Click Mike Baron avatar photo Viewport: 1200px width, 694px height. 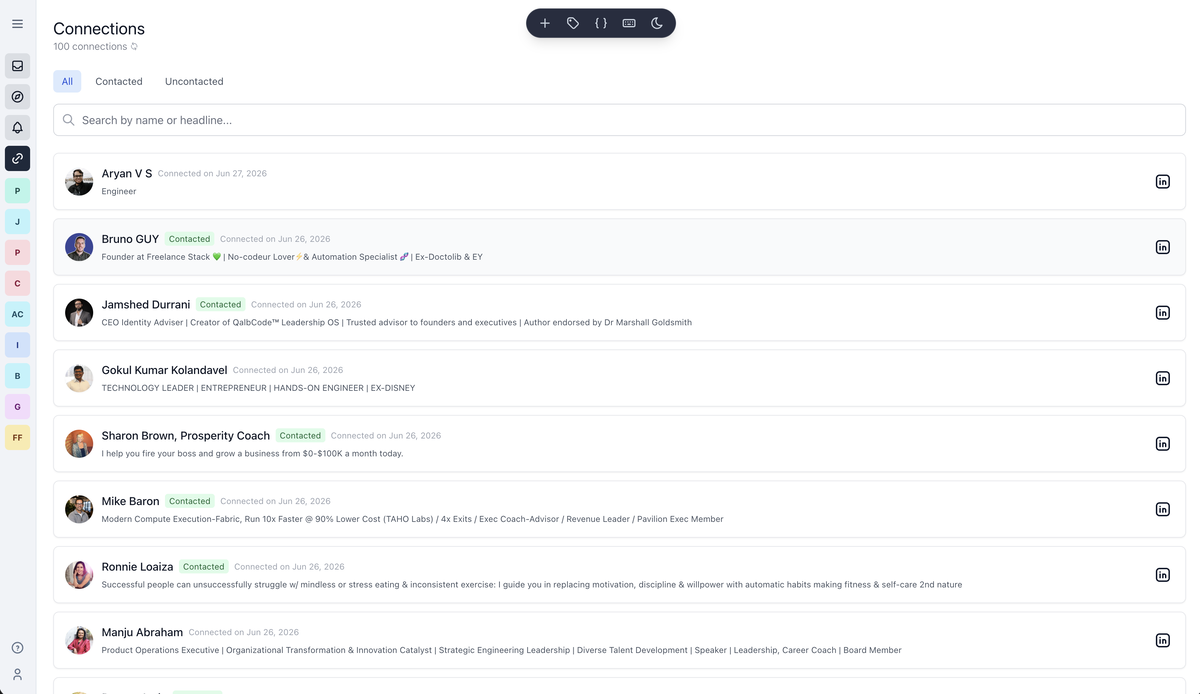point(79,509)
